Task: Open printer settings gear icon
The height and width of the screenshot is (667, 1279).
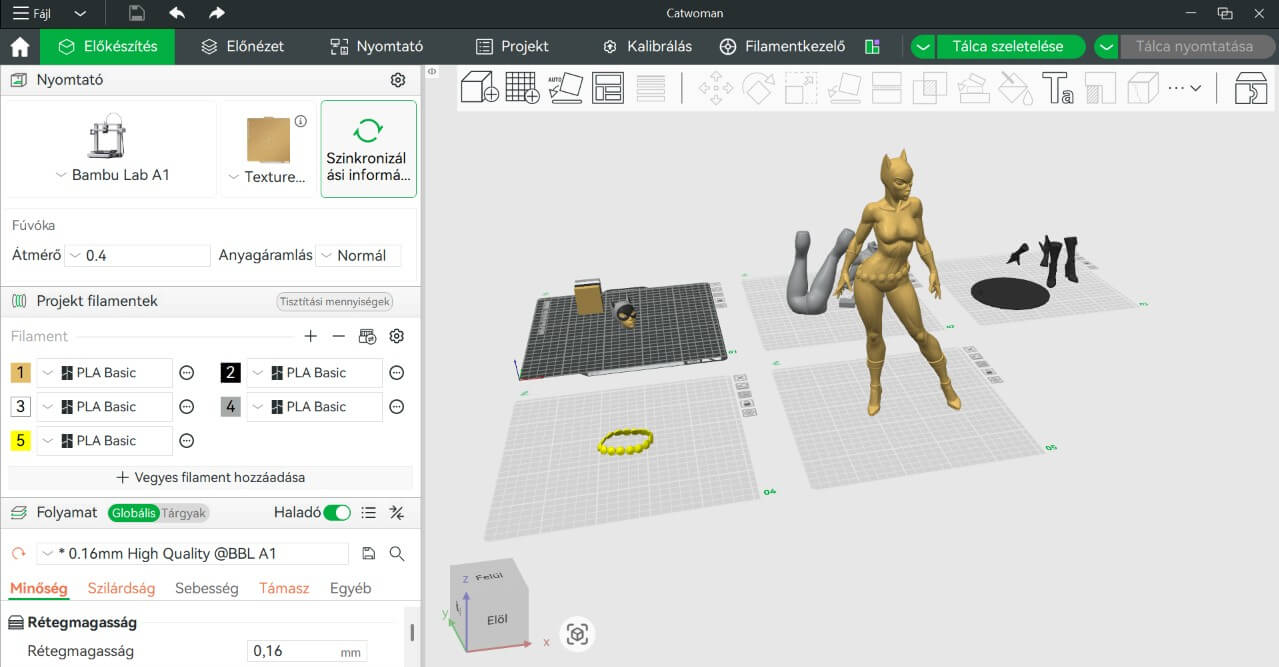Action: click(x=398, y=80)
